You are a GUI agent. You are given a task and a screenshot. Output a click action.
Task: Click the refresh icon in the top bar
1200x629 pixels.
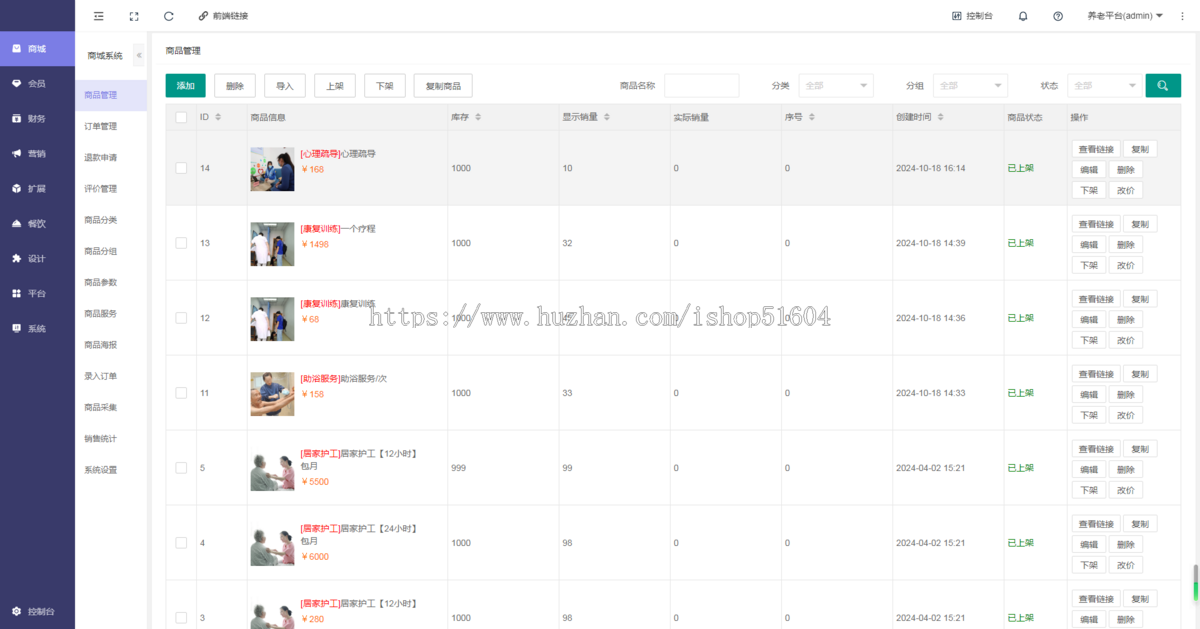pyautogui.click(x=169, y=16)
